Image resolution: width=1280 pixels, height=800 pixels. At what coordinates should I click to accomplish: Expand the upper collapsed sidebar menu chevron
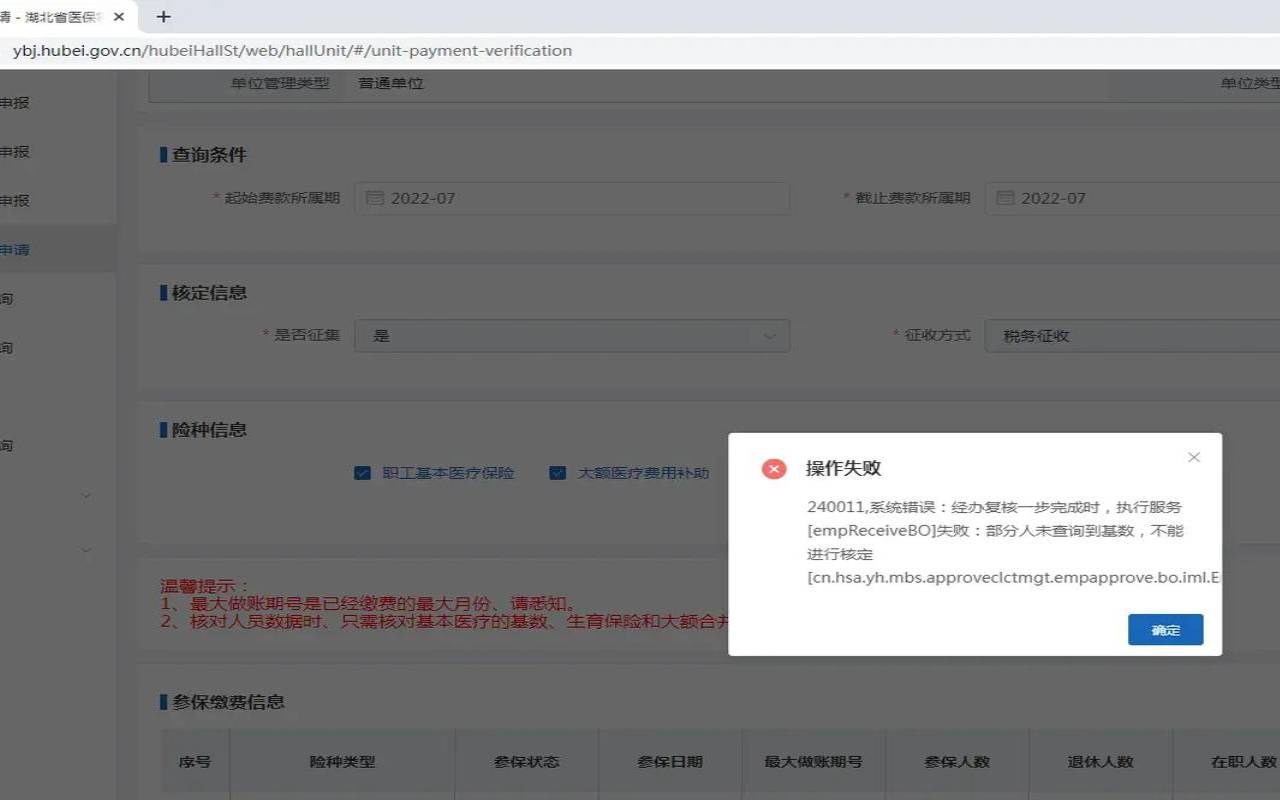(x=86, y=495)
